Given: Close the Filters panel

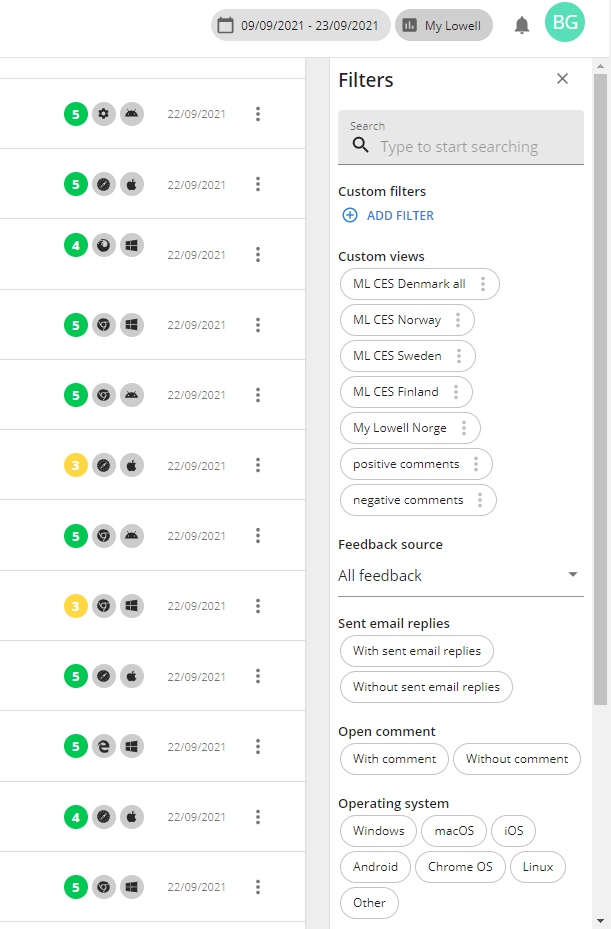Looking at the screenshot, I should point(562,79).
